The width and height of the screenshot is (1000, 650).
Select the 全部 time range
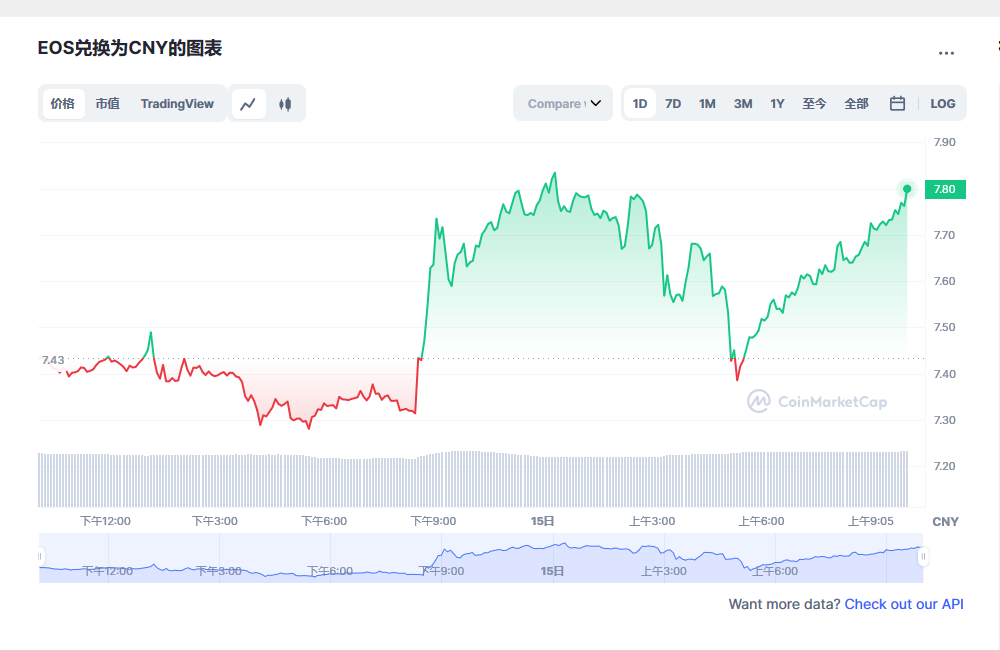point(856,104)
